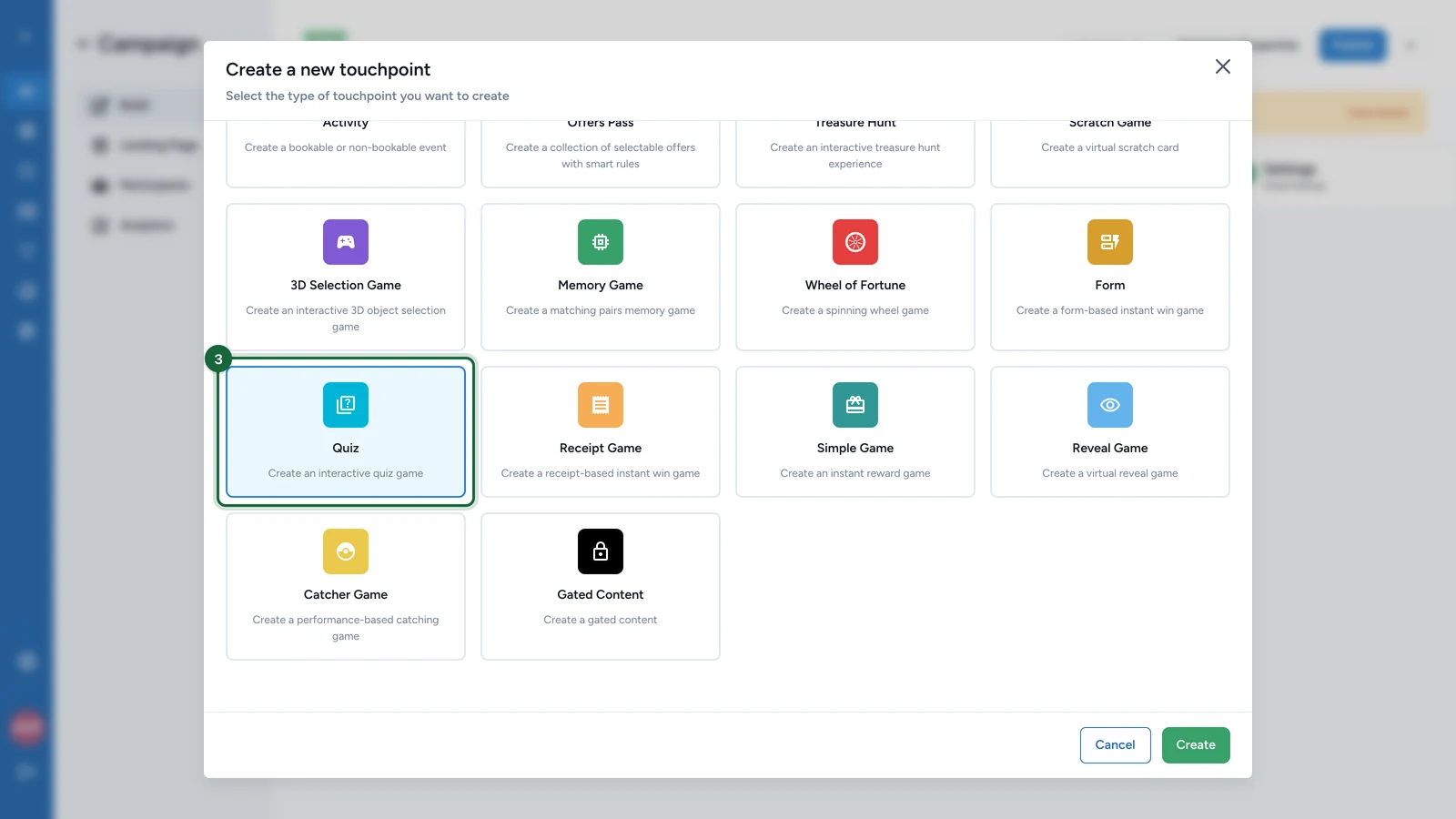Click the green Memory Game chip icon
The image size is (1456, 819).
point(601,242)
